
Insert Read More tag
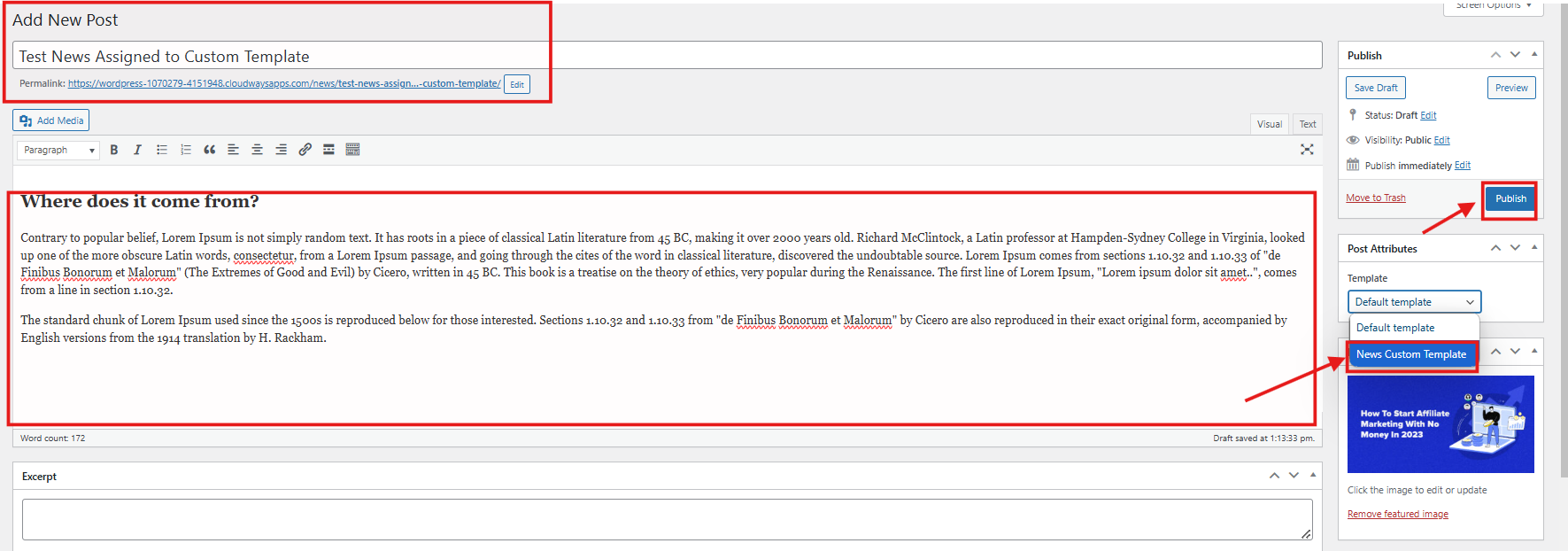pyautogui.click(x=329, y=150)
